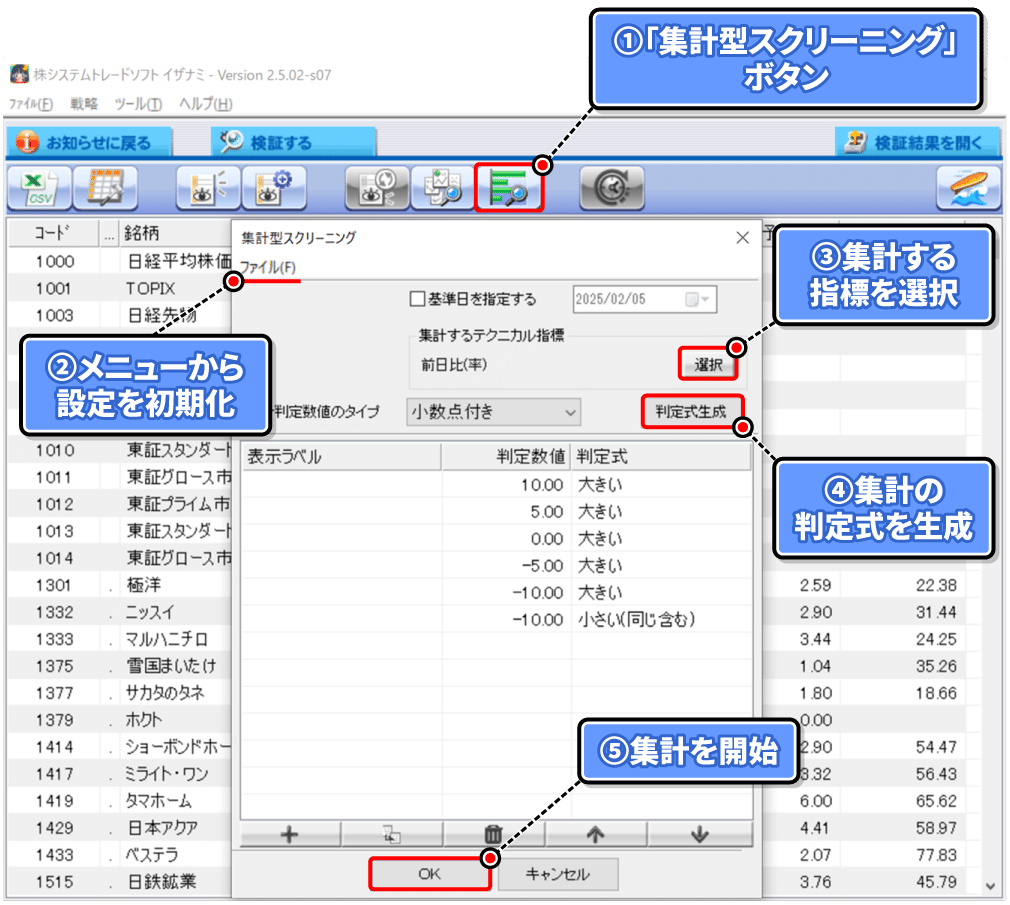Select the 小さい(同じ含む) condition row
This screenshot has width=1010, height=905.
(x=496, y=620)
